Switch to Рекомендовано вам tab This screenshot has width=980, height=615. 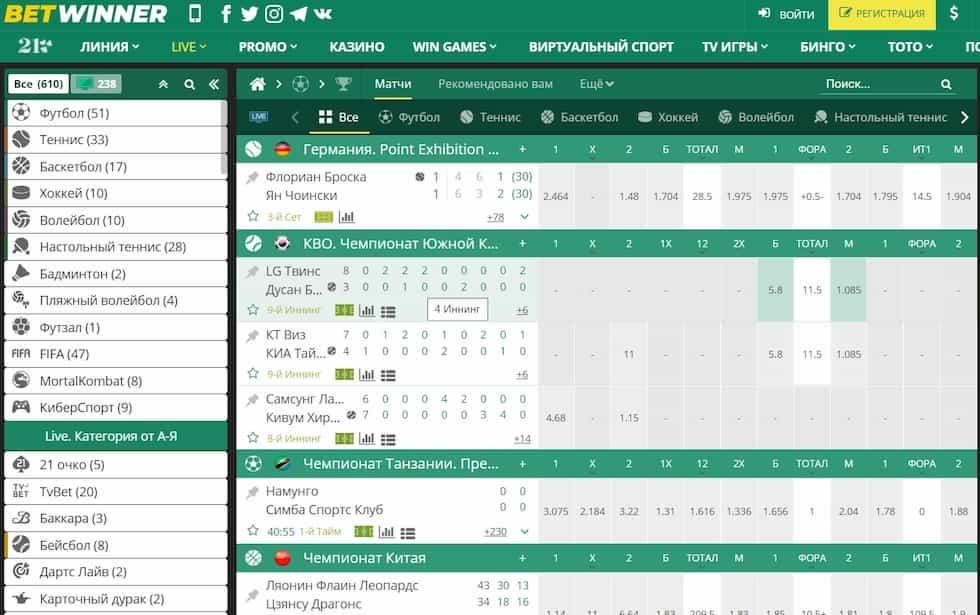(x=496, y=84)
